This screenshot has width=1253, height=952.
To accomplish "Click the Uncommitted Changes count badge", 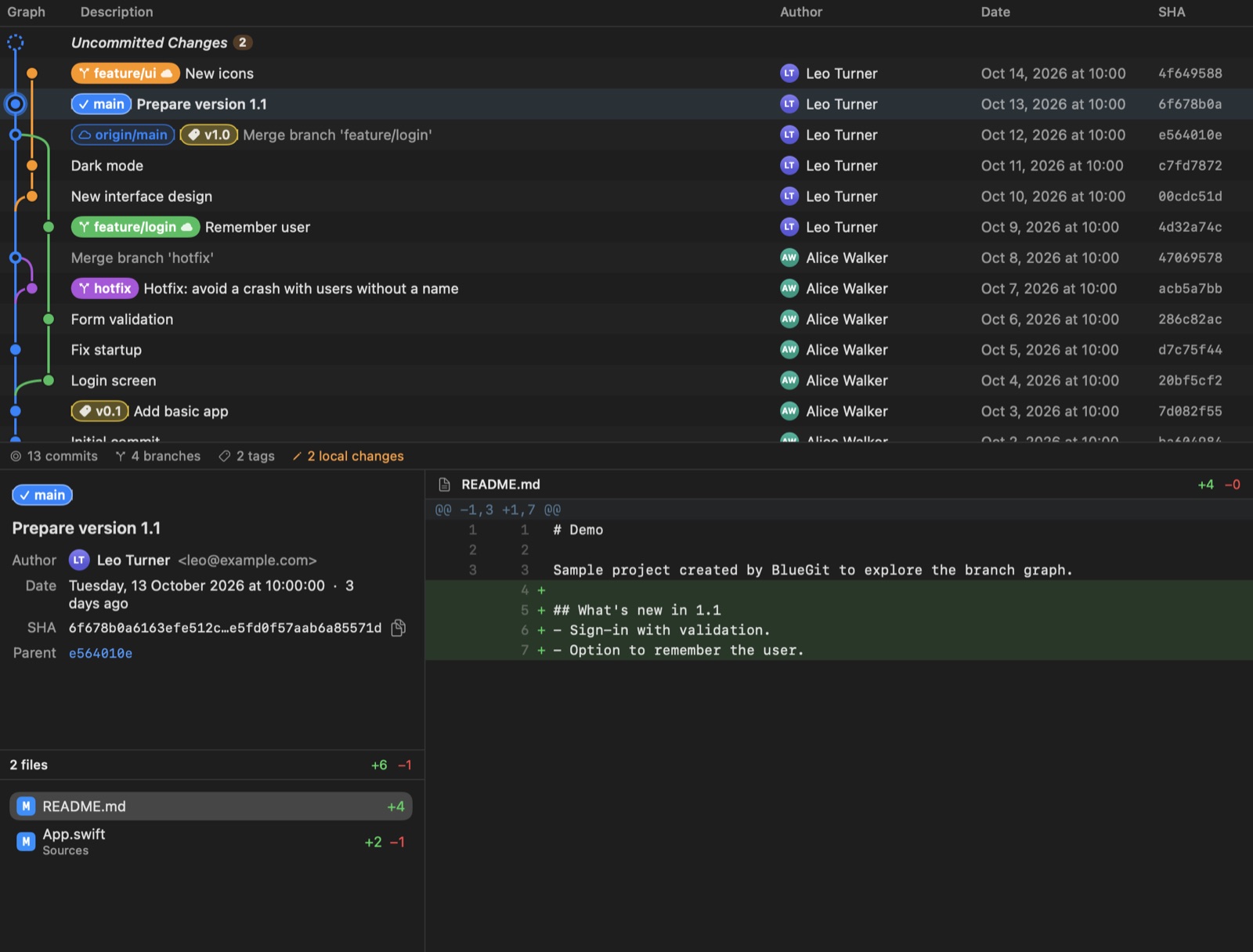I will click(243, 42).
